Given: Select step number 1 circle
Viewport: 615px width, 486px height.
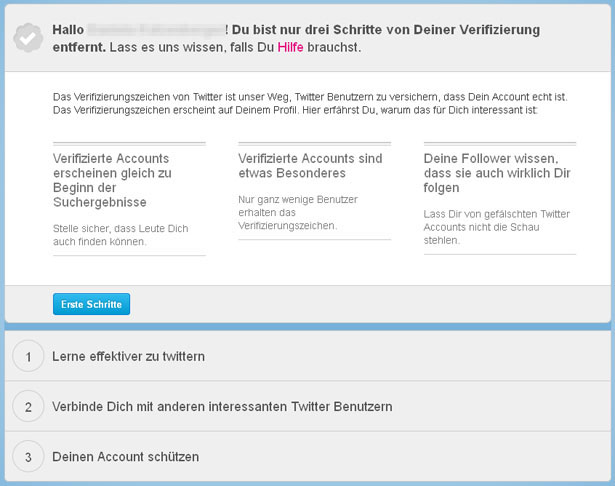Looking at the screenshot, I should pos(28,356).
